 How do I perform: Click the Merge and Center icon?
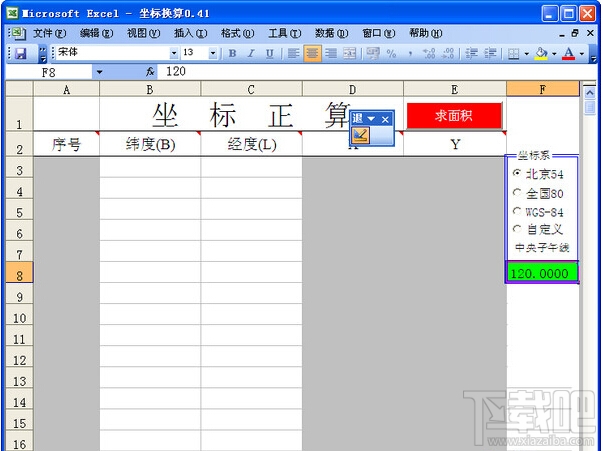tap(349, 53)
